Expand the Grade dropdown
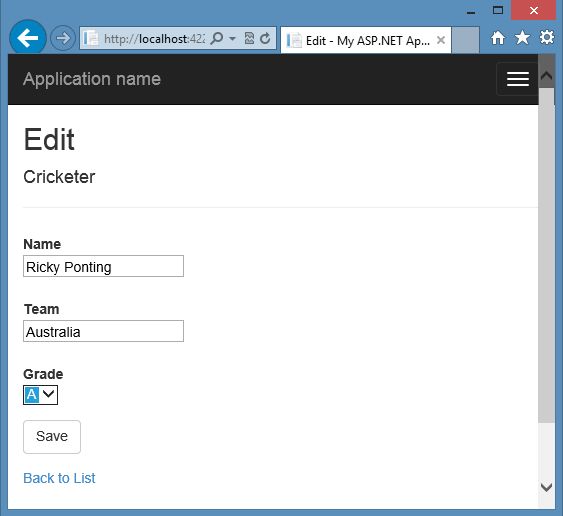 pyautogui.click(x=41, y=395)
